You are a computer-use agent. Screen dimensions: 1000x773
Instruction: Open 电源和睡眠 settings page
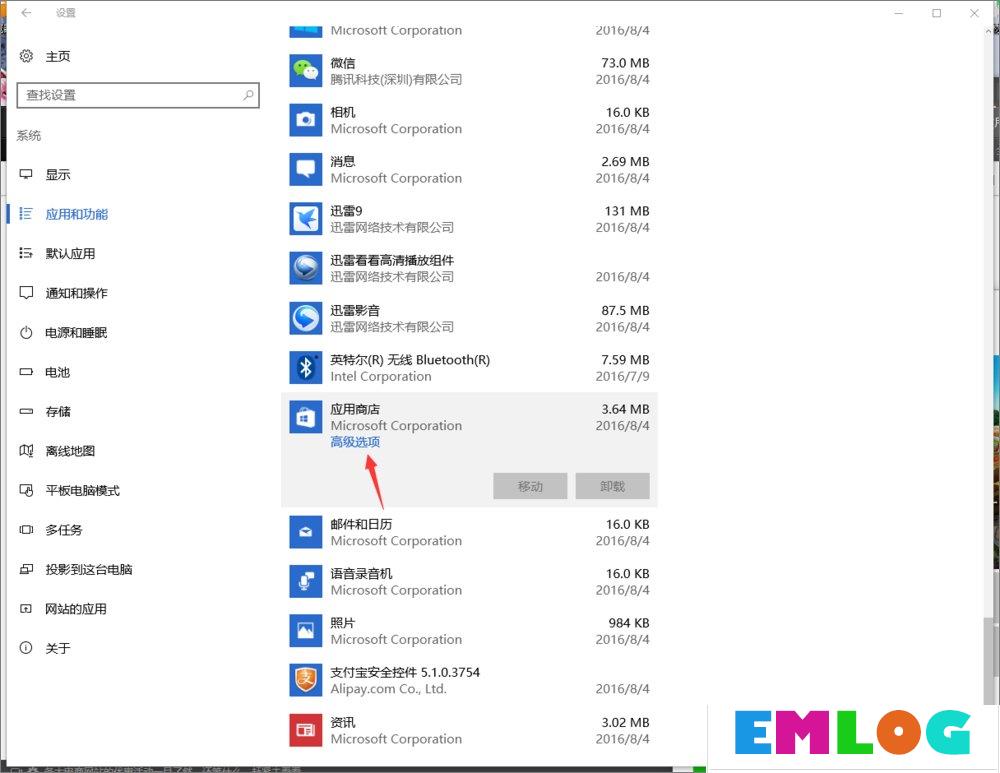pos(77,332)
